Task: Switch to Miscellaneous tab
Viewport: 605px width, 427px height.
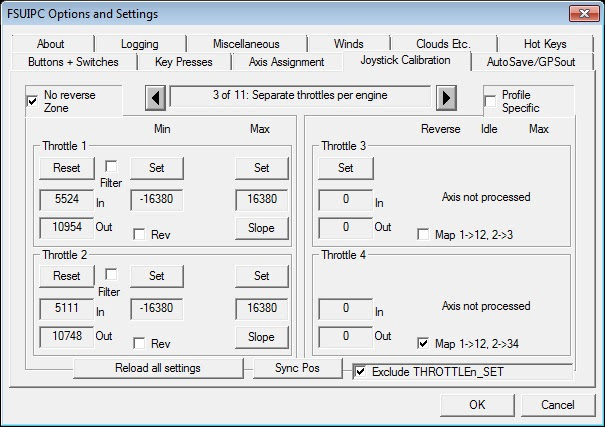Action: pos(246,44)
